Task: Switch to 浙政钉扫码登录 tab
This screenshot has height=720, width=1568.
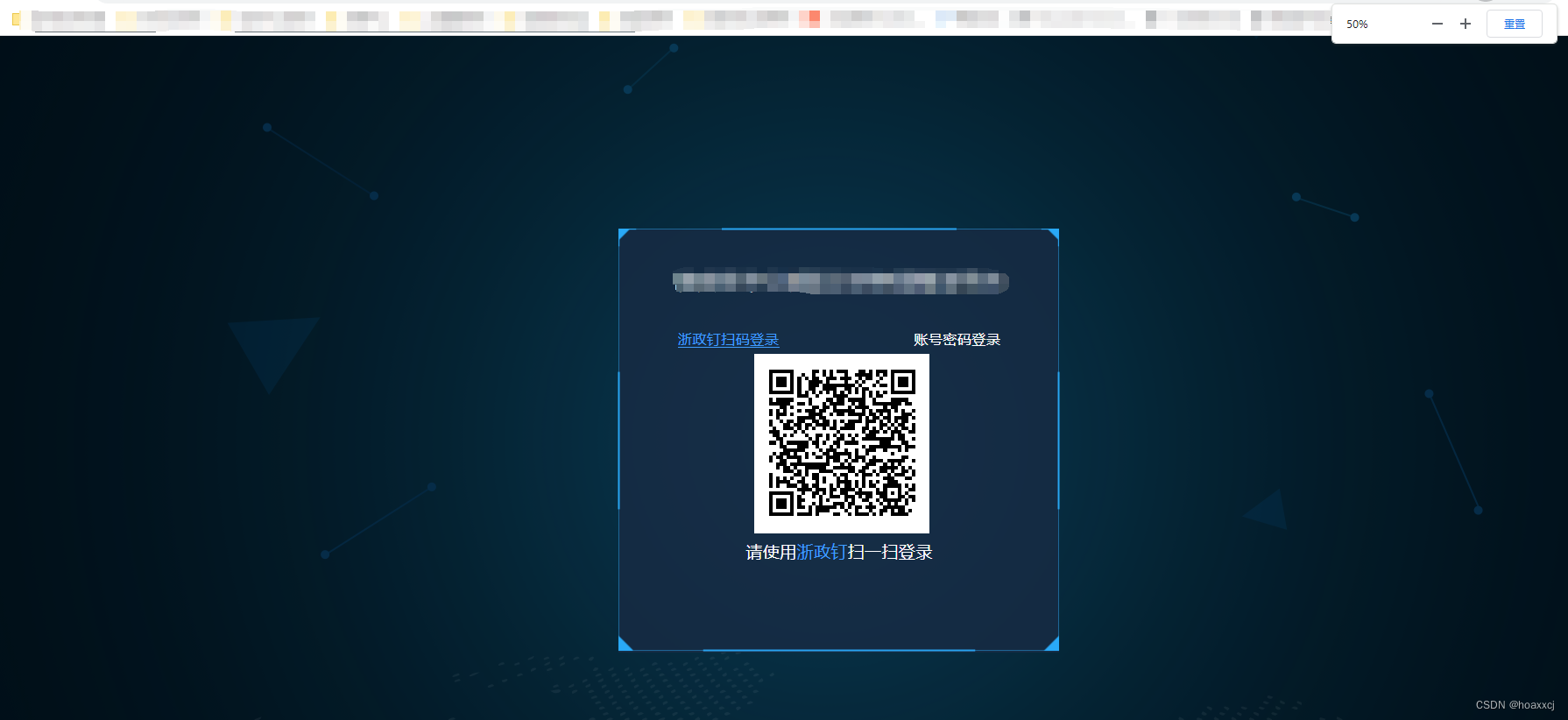Action: coord(728,340)
